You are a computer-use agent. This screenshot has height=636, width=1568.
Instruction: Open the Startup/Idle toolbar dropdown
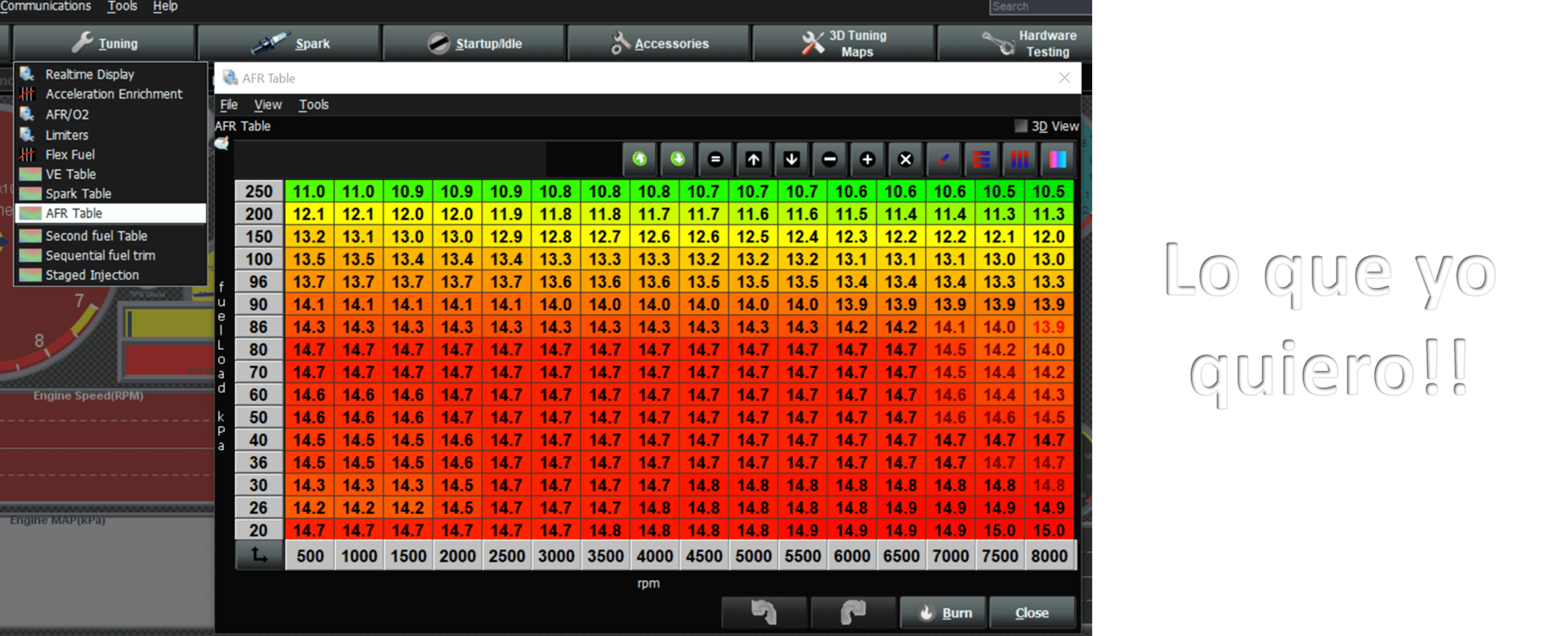pos(474,43)
